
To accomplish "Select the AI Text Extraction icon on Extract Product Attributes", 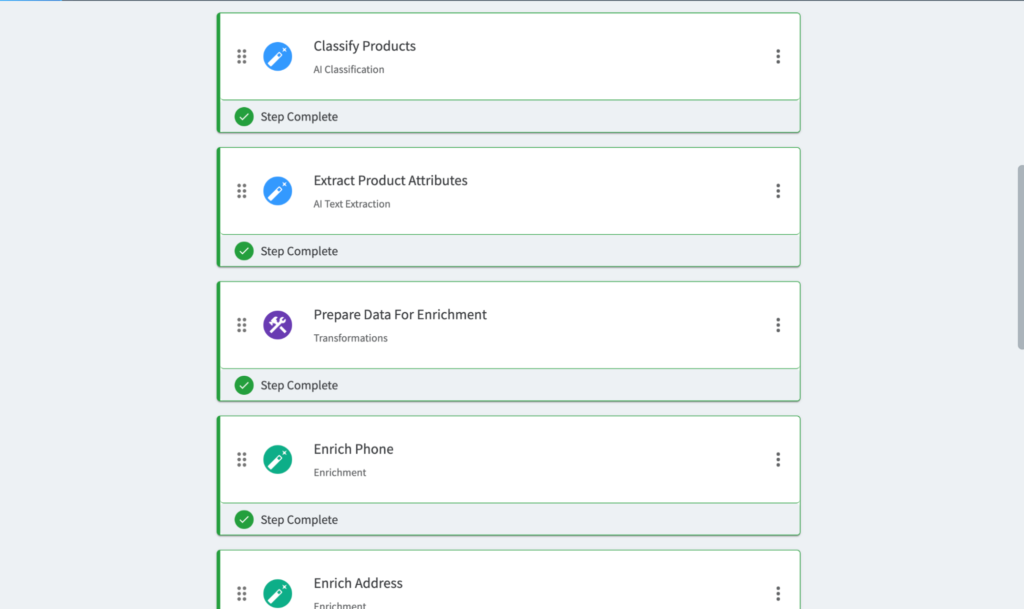I will click(x=277, y=190).
